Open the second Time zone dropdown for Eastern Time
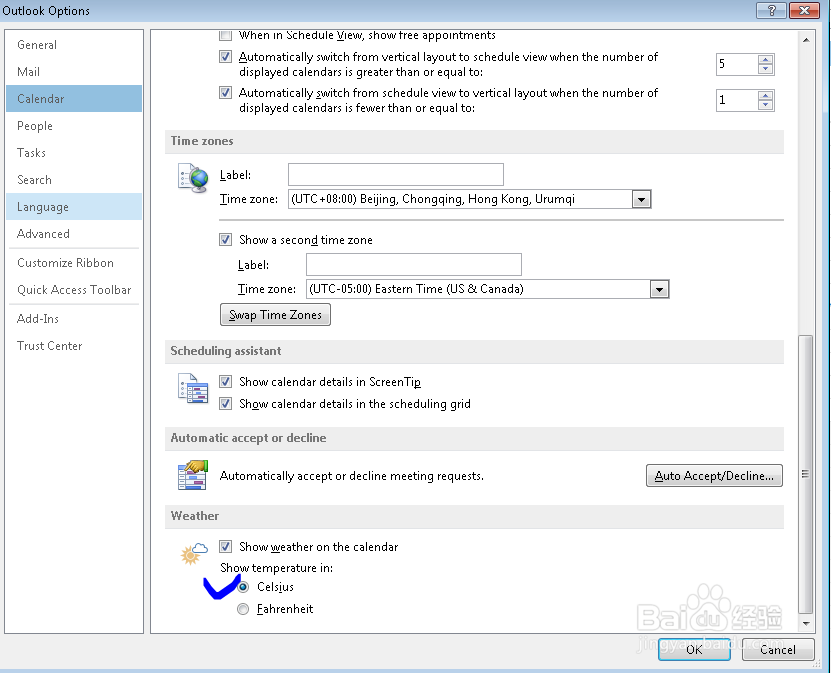The width and height of the screenshot is (831, 673). 659,289
